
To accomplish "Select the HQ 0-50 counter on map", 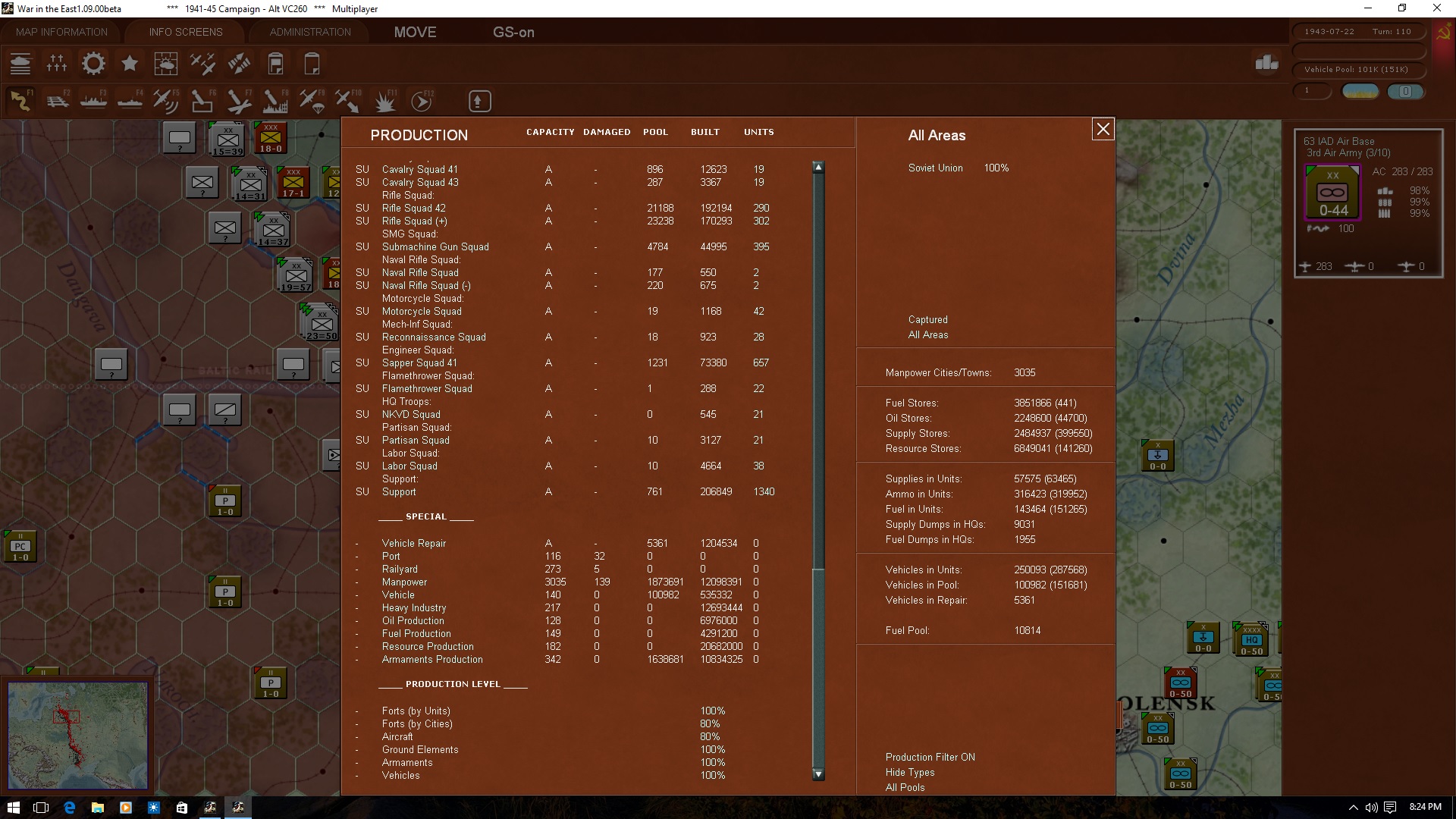I will [x=1251, y=640].
